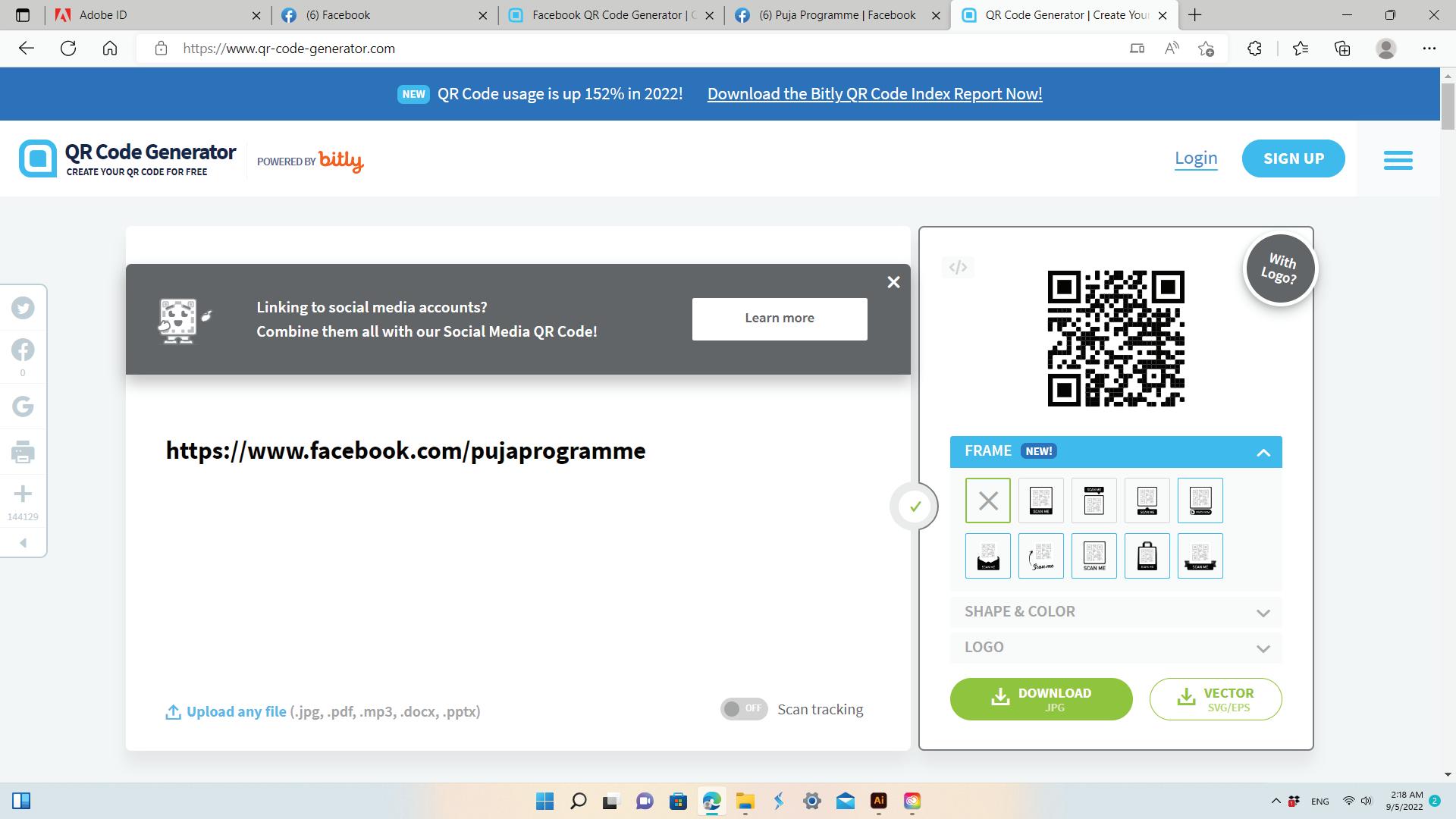Image resolution: width=1456 pixels, height=819 pixels.
Task: Open the hamburger menu icon
Action: click(1398, 159)
